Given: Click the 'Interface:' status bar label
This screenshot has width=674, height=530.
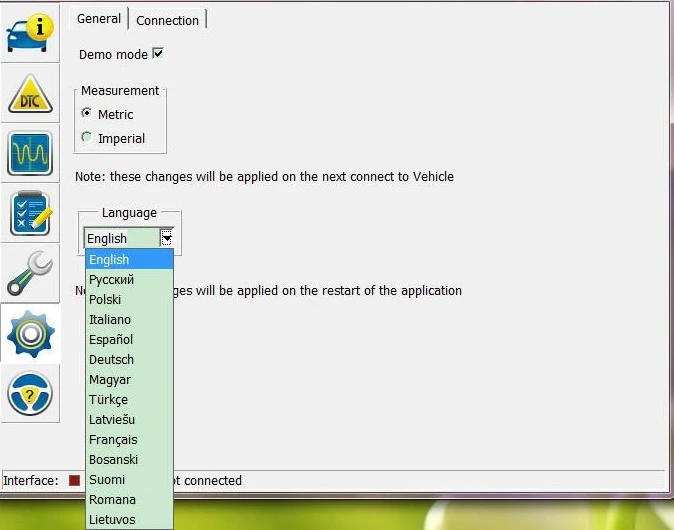Looking at the screenshot, I should click(x=31, y=480).
